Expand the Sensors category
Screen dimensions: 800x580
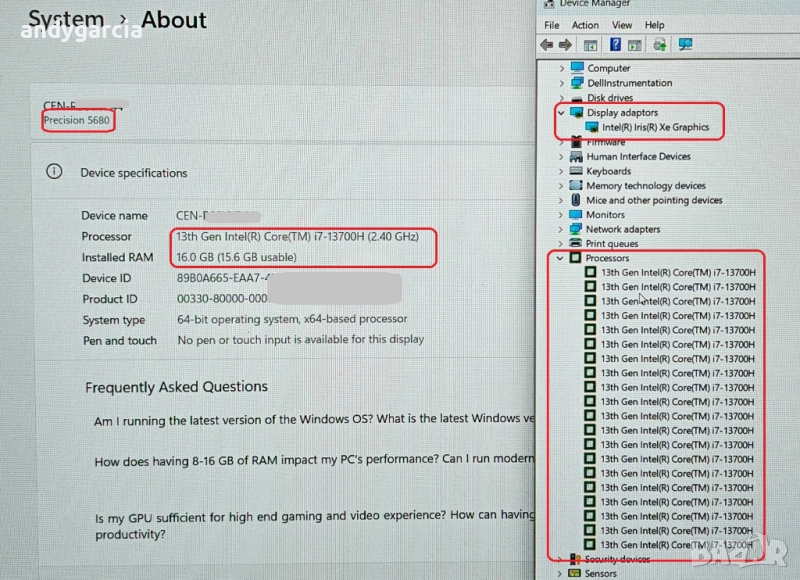coord(561,574)
